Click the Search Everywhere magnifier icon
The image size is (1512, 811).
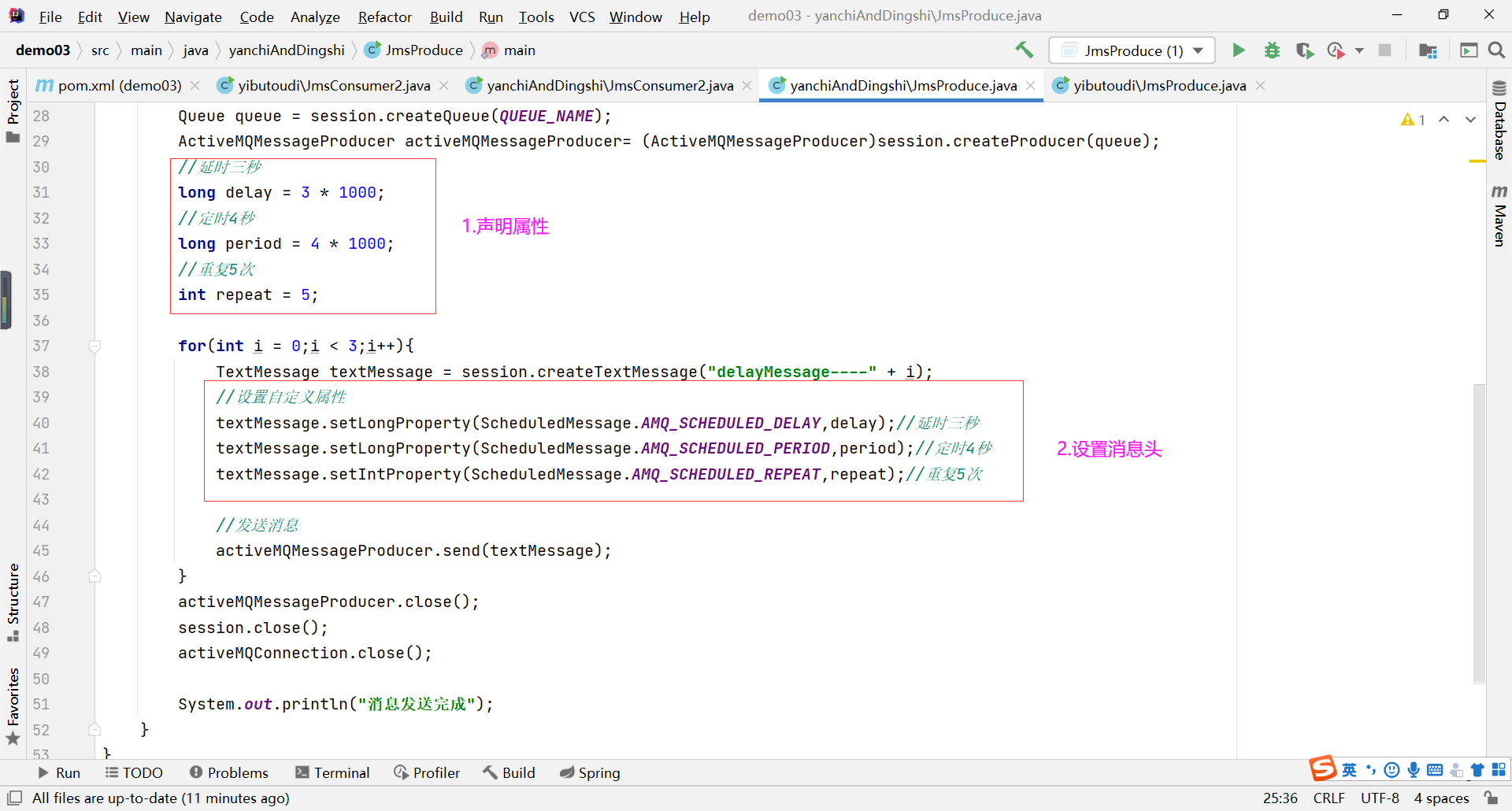1496,50
